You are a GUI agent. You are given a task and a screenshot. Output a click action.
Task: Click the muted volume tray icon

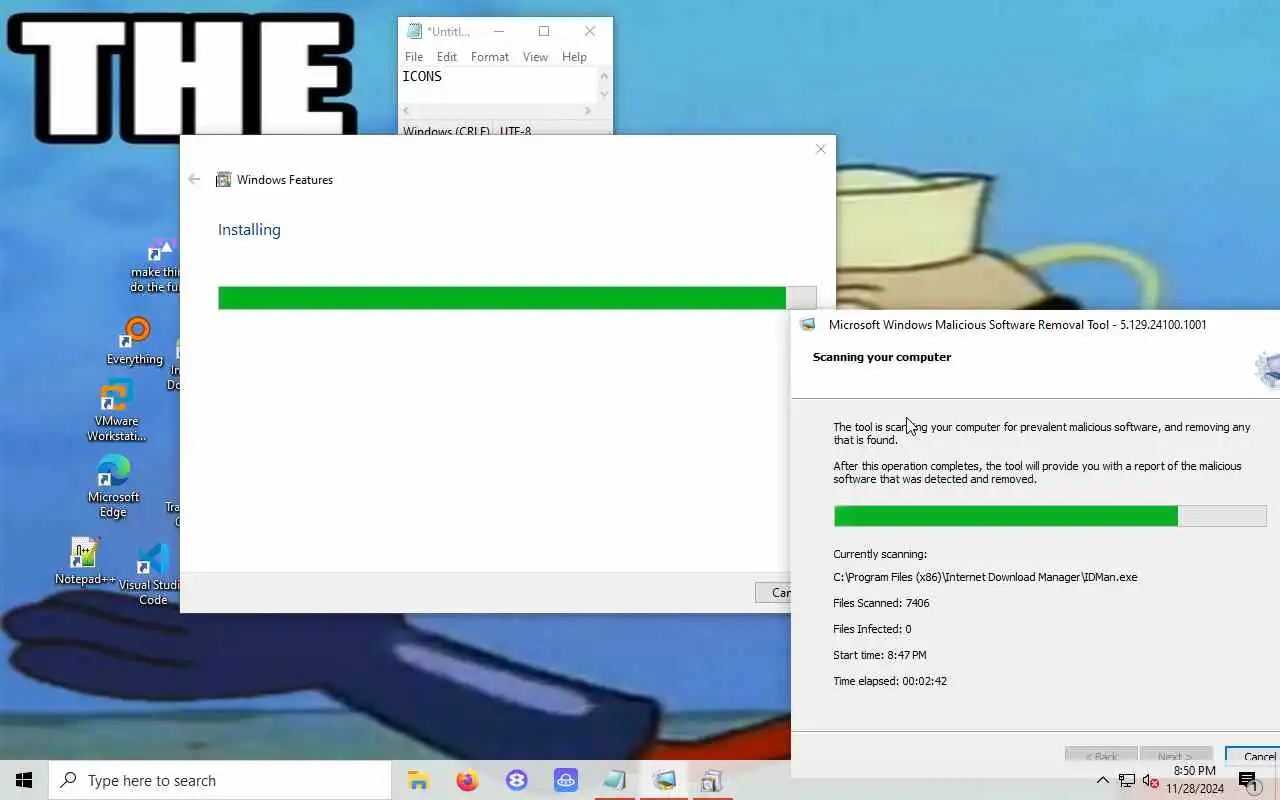pos(1150,780)
